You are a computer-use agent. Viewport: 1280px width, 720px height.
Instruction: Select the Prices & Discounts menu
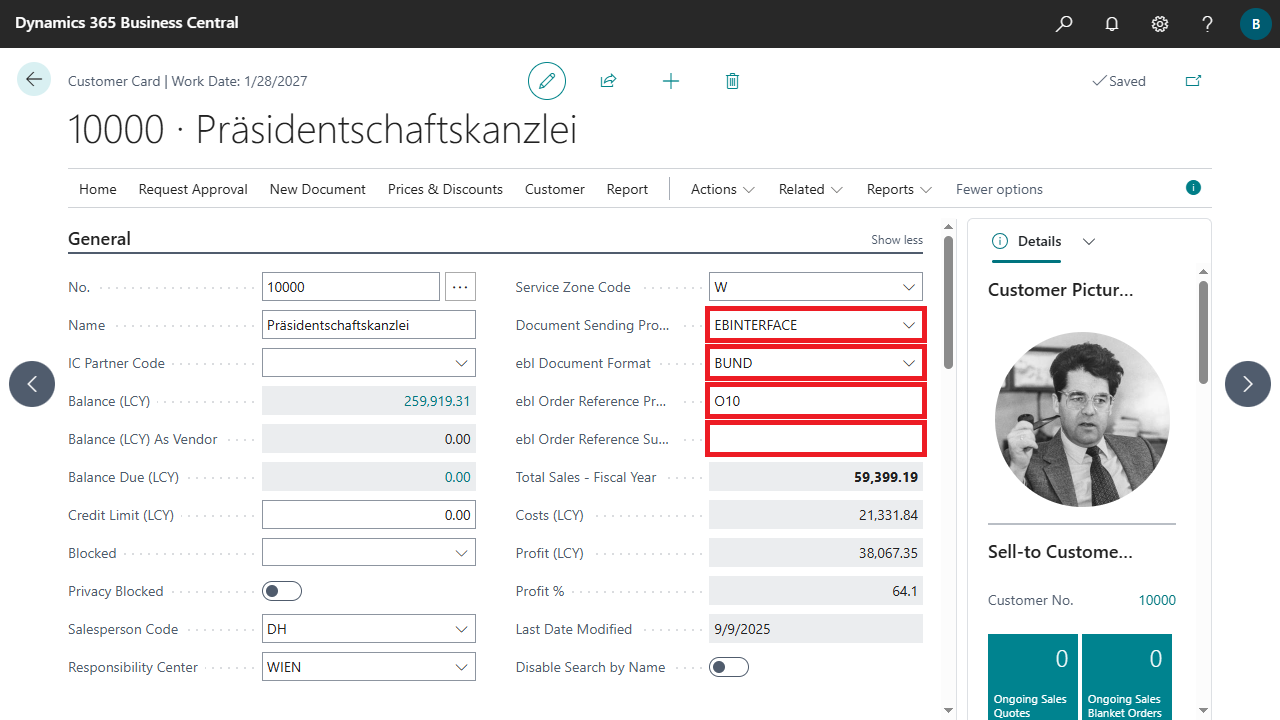(445, 189)
